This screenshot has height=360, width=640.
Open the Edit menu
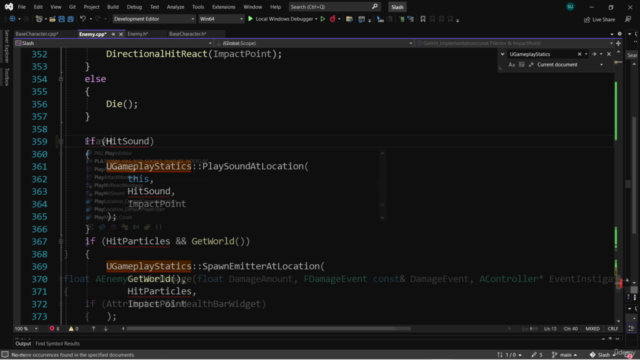[x=38, y=7]
